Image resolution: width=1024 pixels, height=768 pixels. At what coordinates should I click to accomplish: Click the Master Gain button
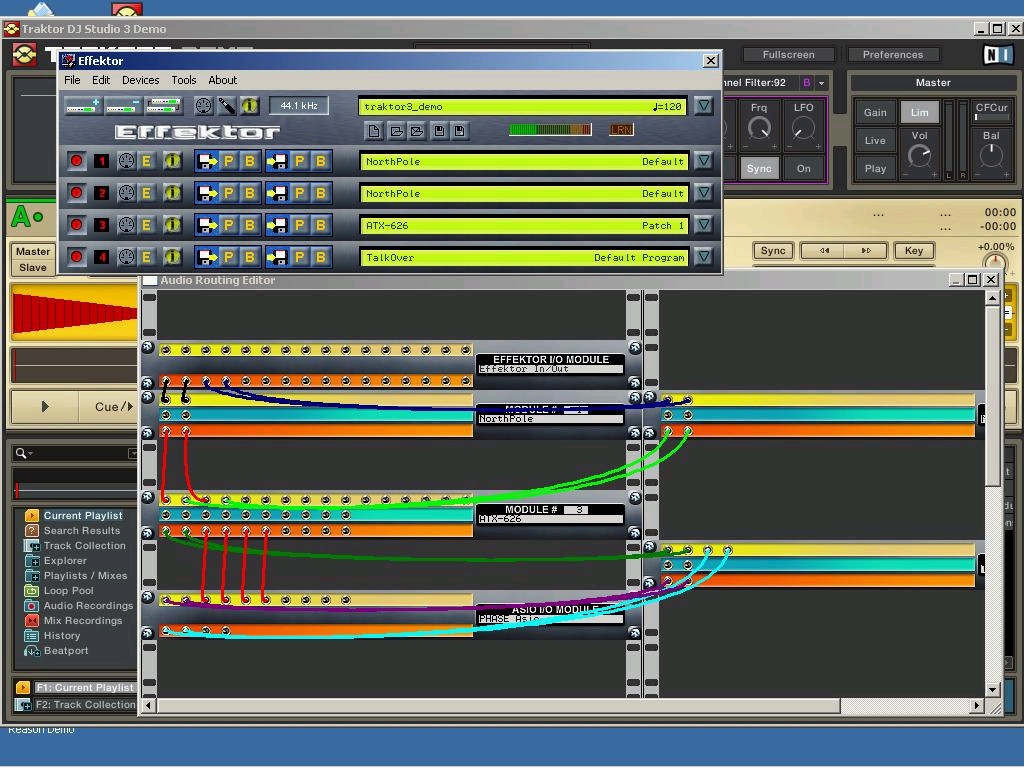[x=875, y=112]
